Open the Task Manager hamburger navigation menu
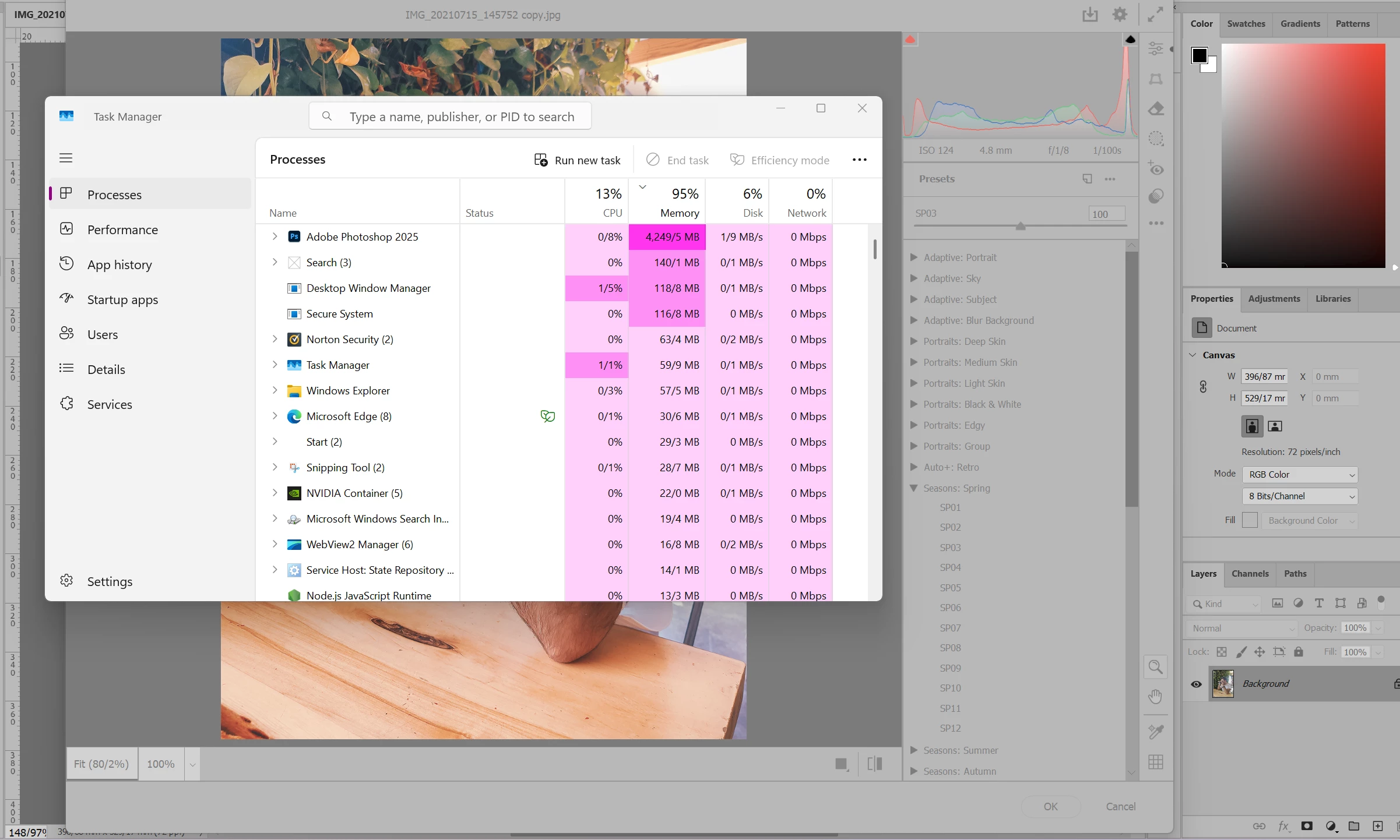This screenshot has height=840, width=1400. [66, 158]
